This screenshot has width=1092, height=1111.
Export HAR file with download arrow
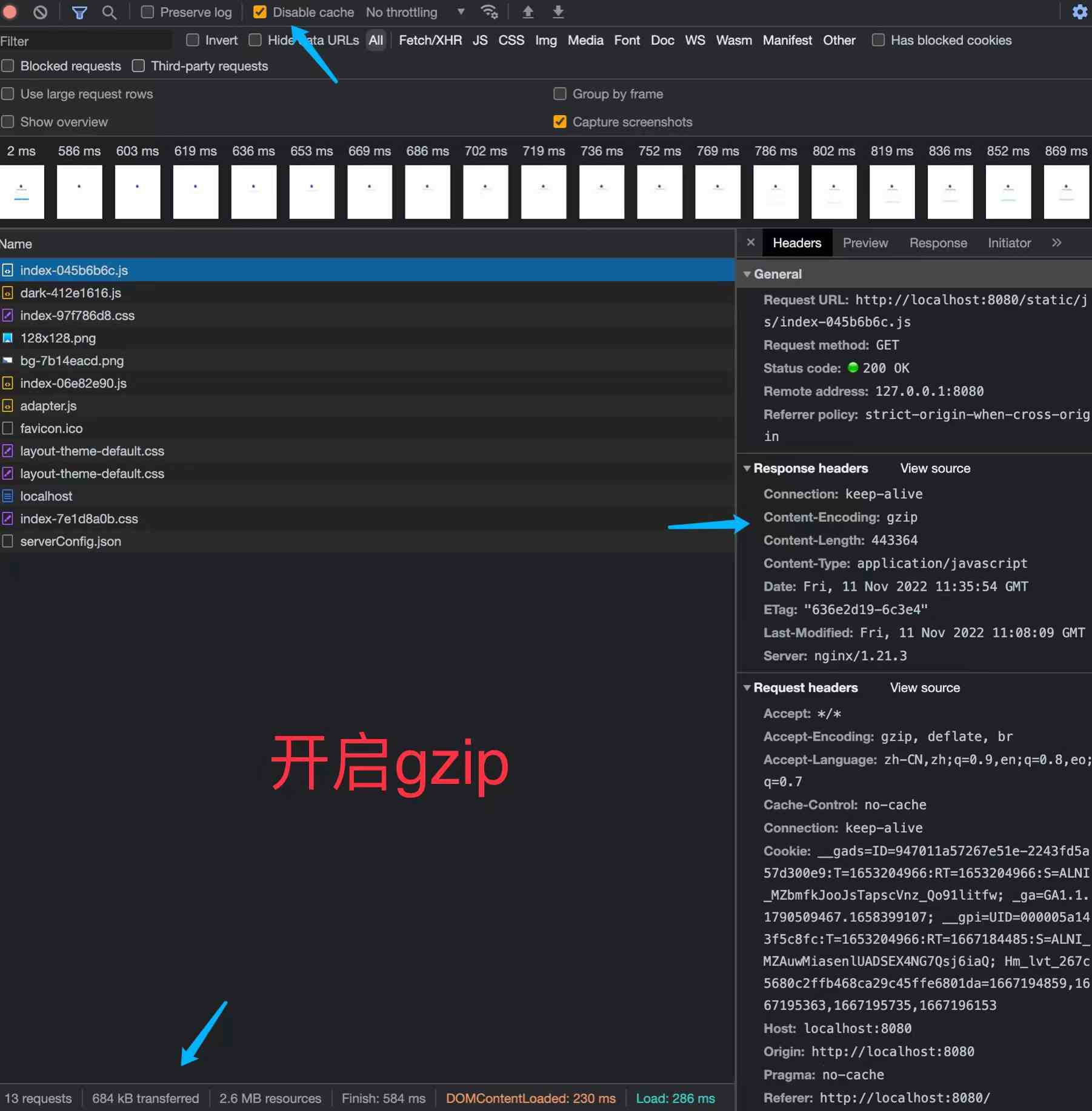558,12
